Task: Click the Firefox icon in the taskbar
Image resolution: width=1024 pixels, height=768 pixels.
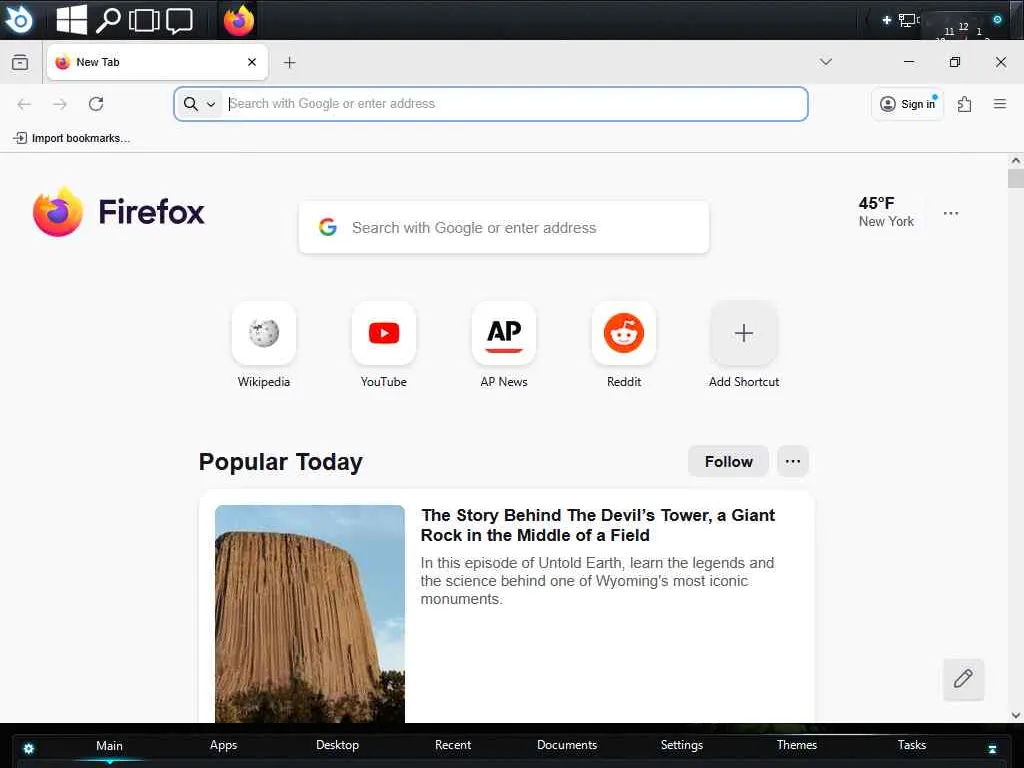Action: point(238,20)
